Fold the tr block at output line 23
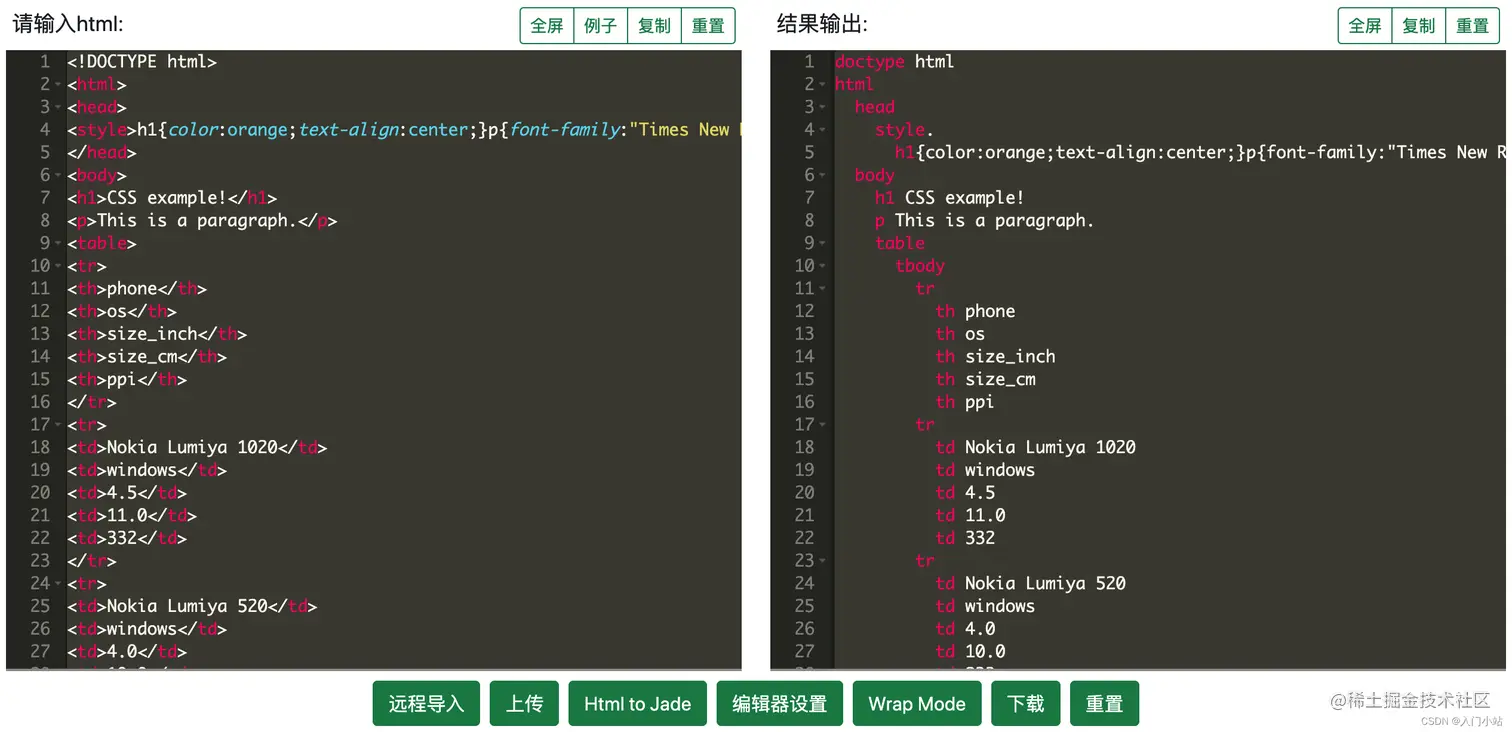The image size is (1512, 732). 823,562
